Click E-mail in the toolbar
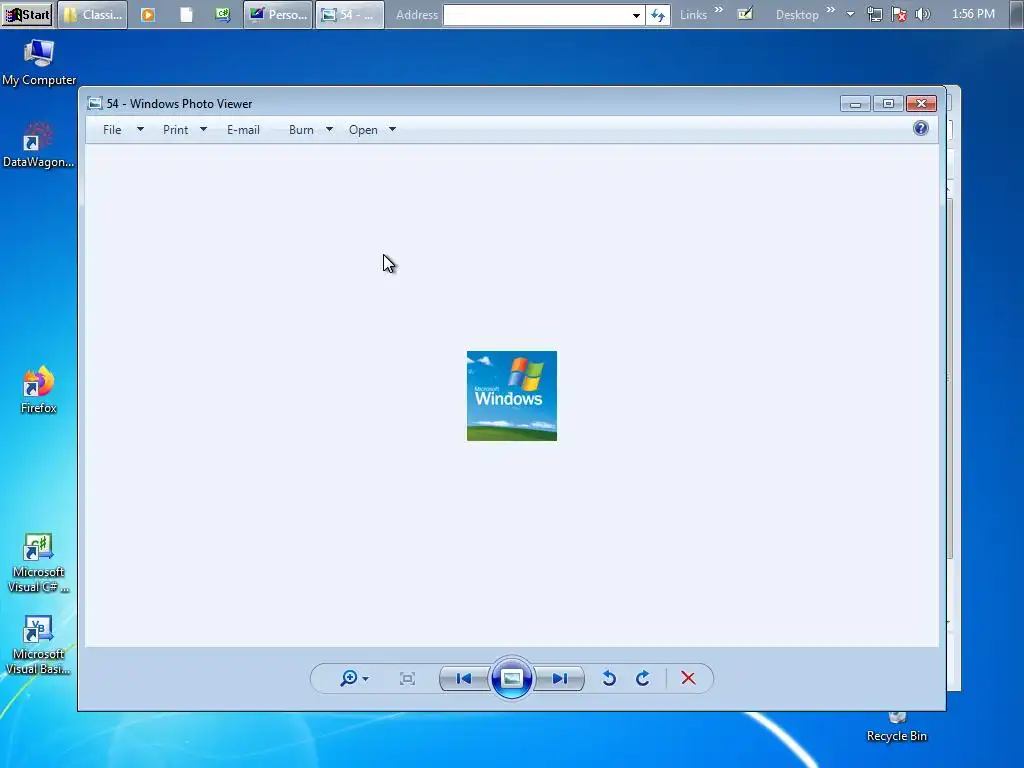This screenshot has height=768, width=1024. click(244, 130)
